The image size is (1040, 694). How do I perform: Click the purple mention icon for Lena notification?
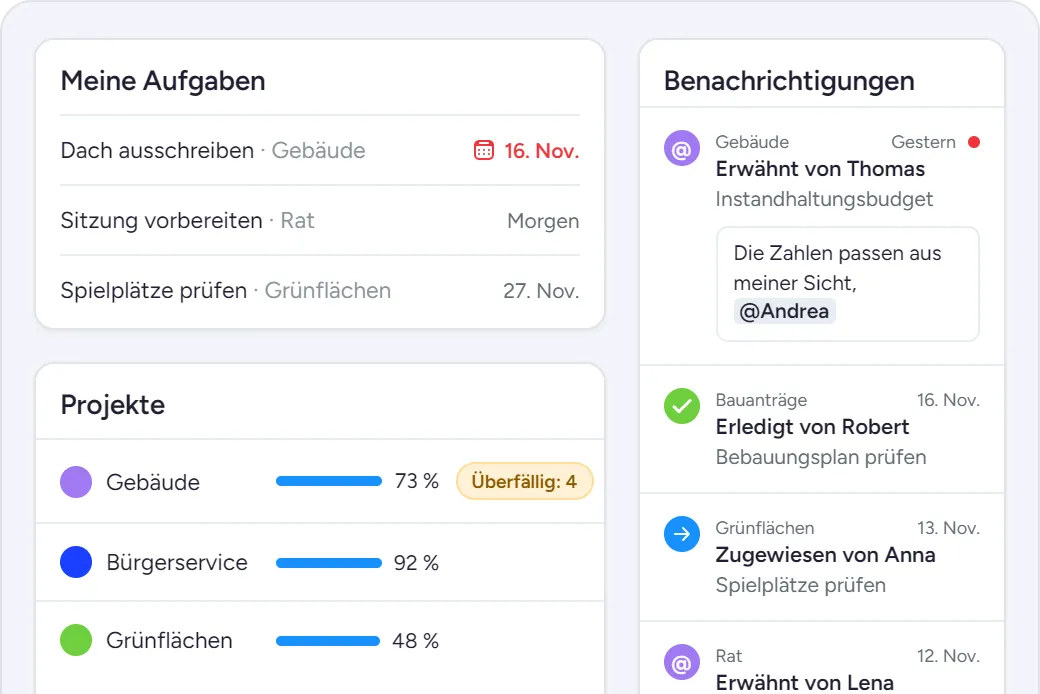tap(682, 662)
